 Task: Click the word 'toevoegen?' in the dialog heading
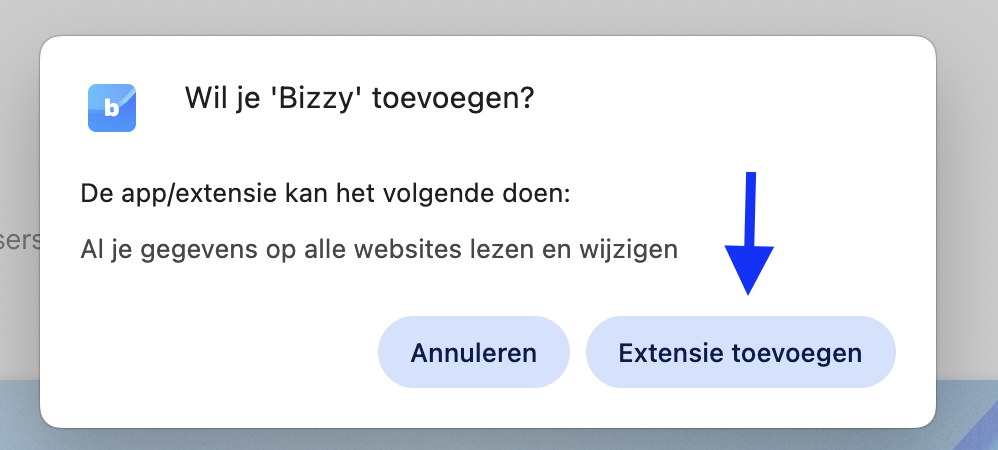coord(453,99)
